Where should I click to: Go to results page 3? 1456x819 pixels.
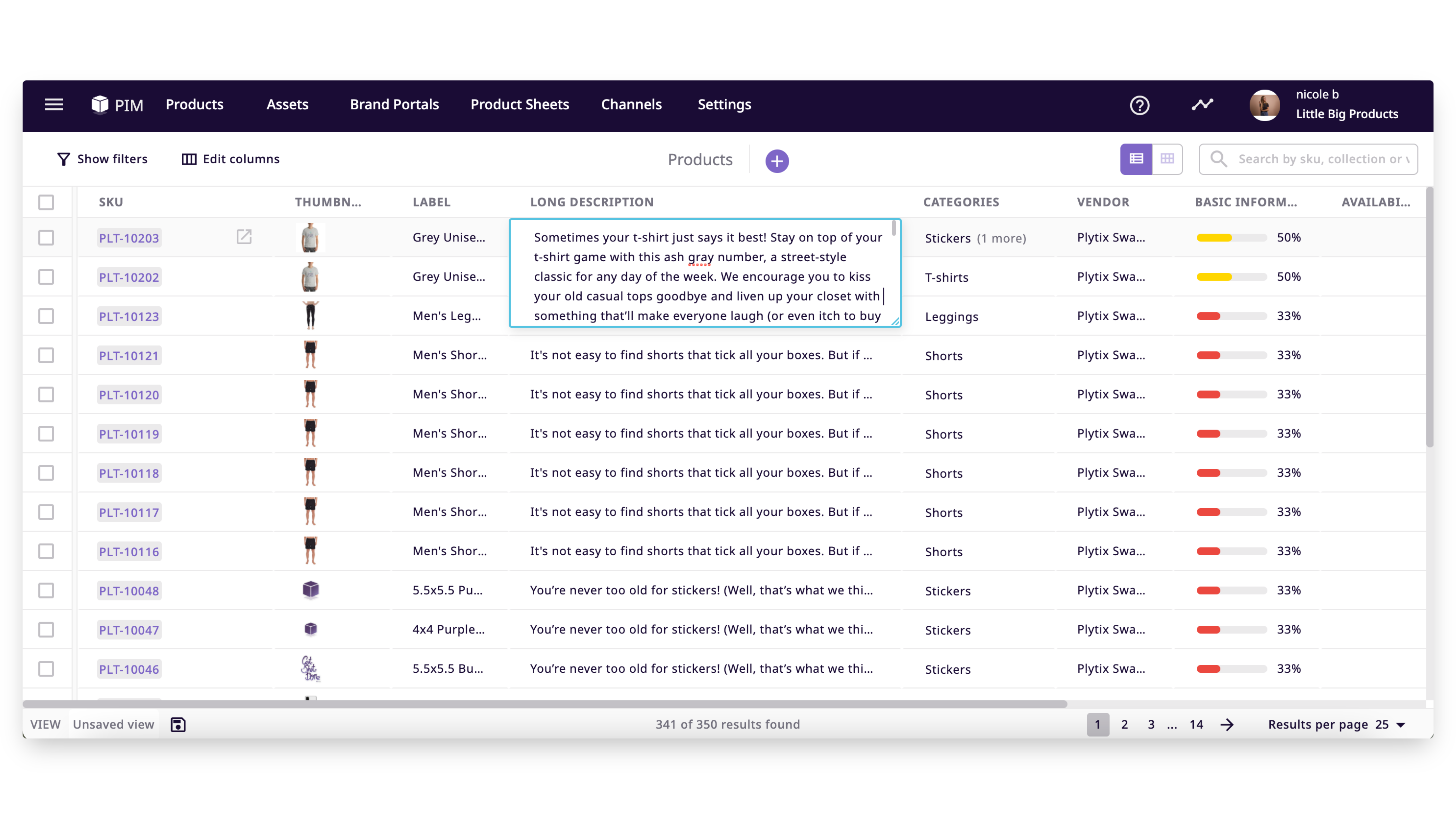[x=1151, y=725]
